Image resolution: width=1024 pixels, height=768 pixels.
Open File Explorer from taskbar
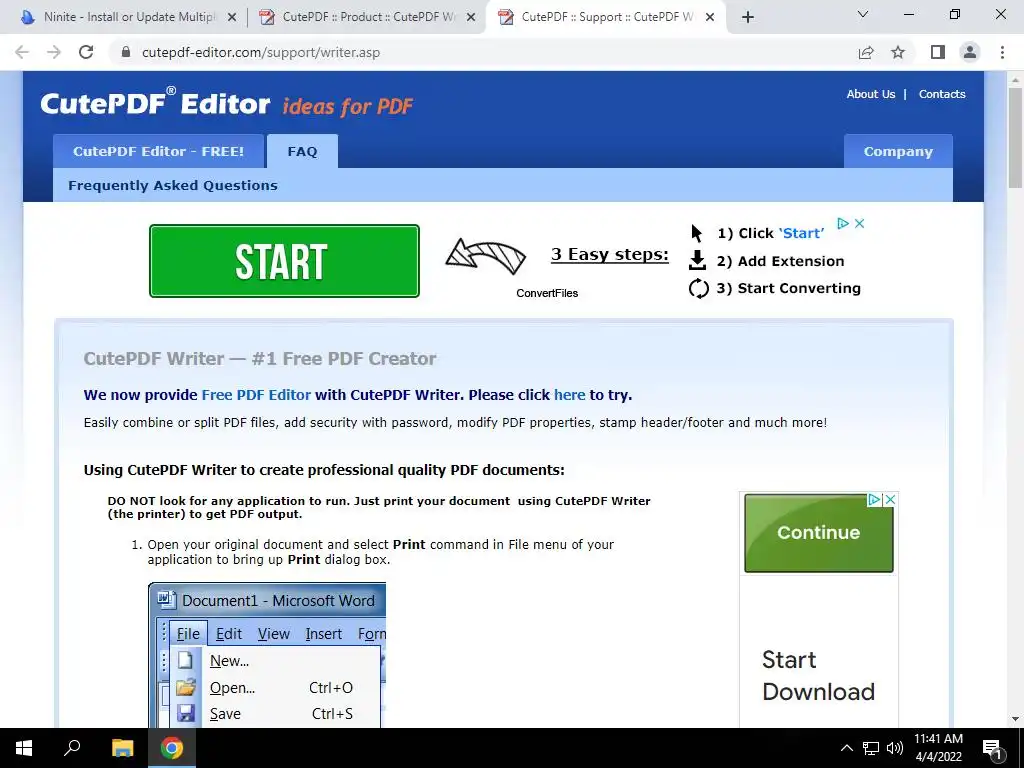click(x=122, y=748)
